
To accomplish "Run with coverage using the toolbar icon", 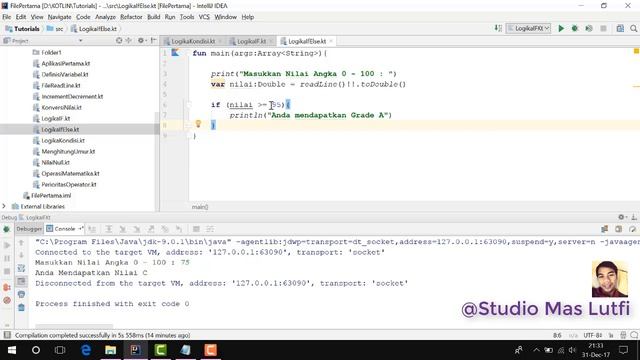I will (589, 29).
